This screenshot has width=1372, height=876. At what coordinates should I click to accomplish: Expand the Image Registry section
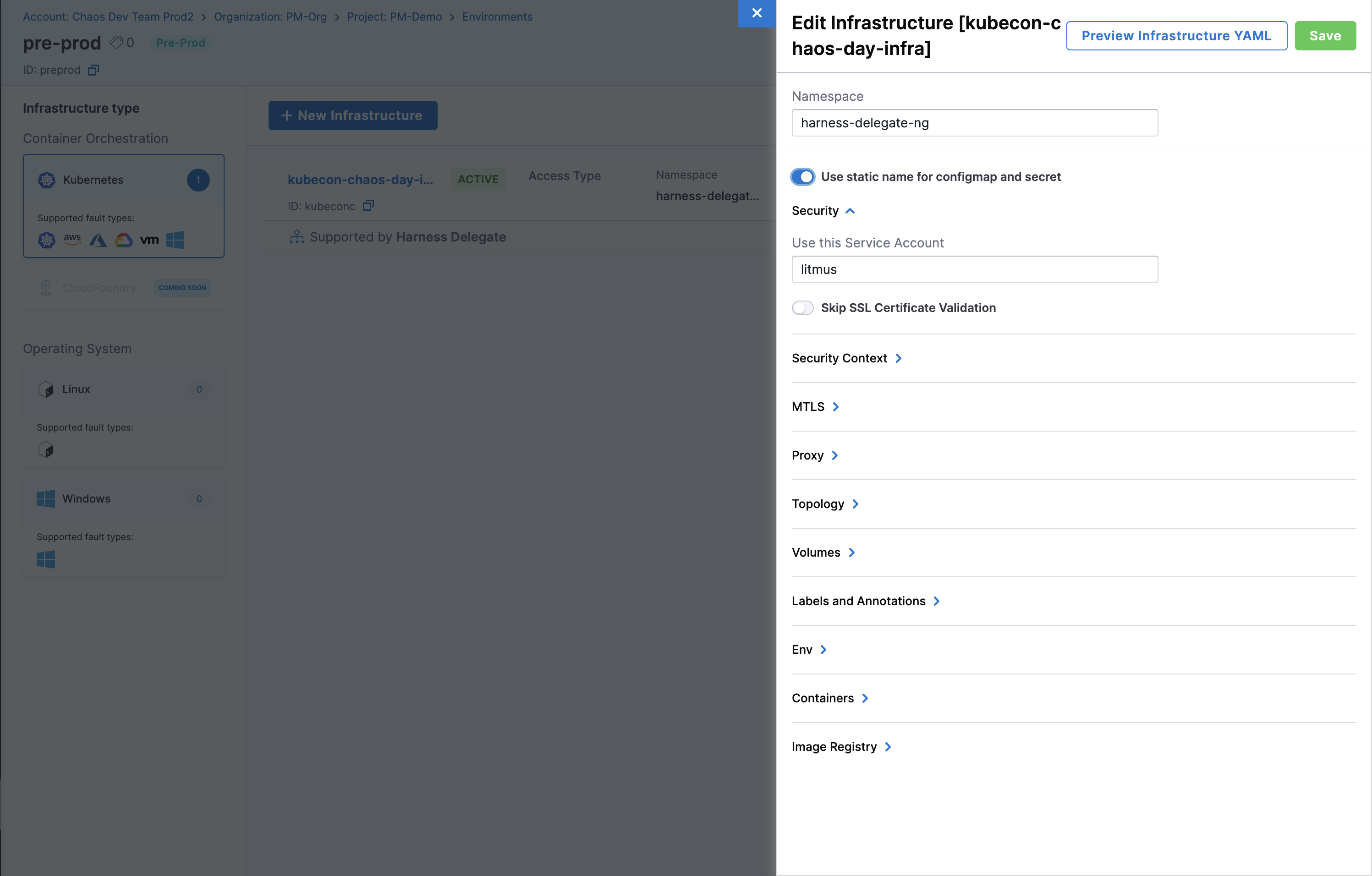click(x=841, y=747)
